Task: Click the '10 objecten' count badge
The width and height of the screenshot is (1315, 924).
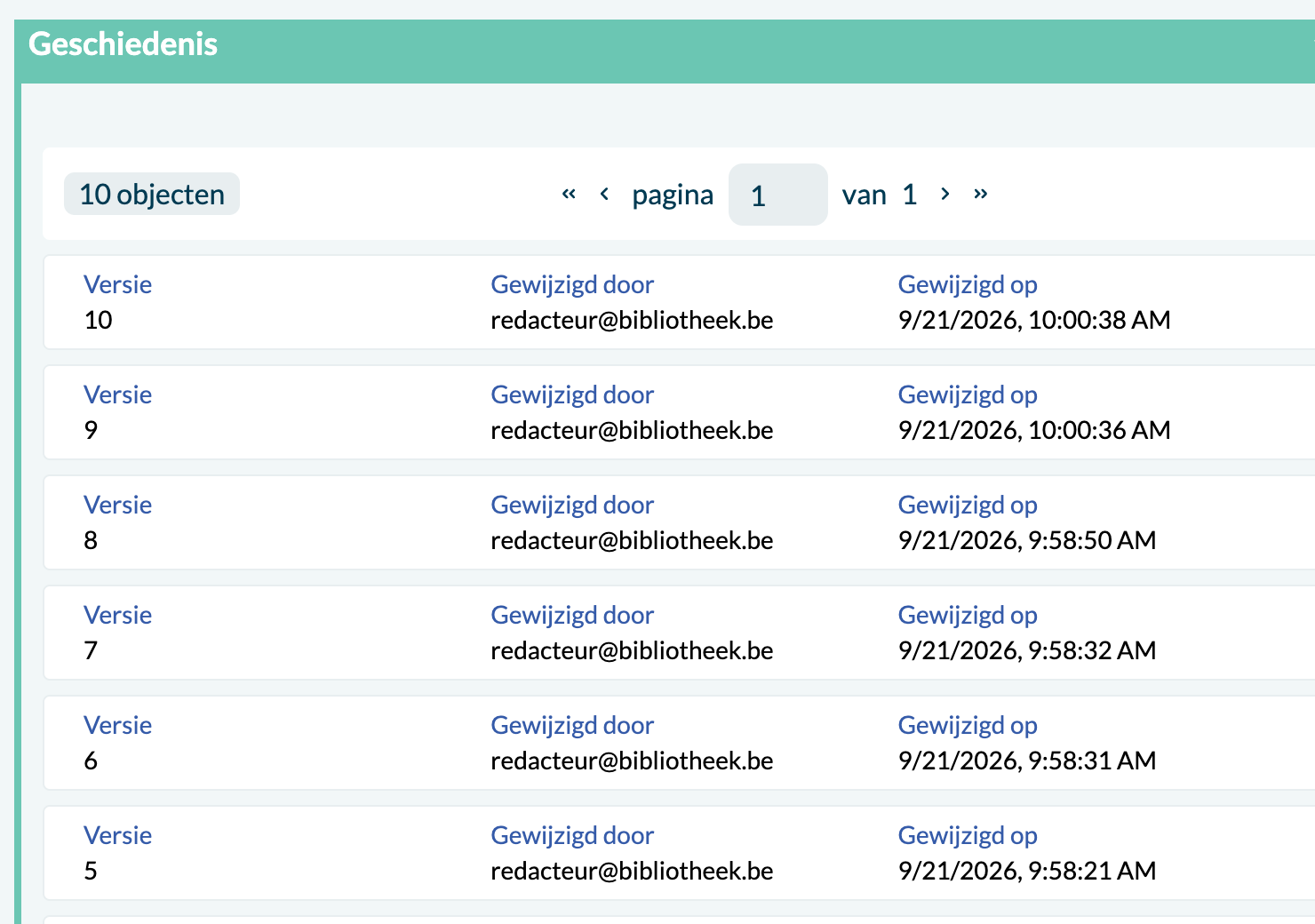Action: (152, 194)
